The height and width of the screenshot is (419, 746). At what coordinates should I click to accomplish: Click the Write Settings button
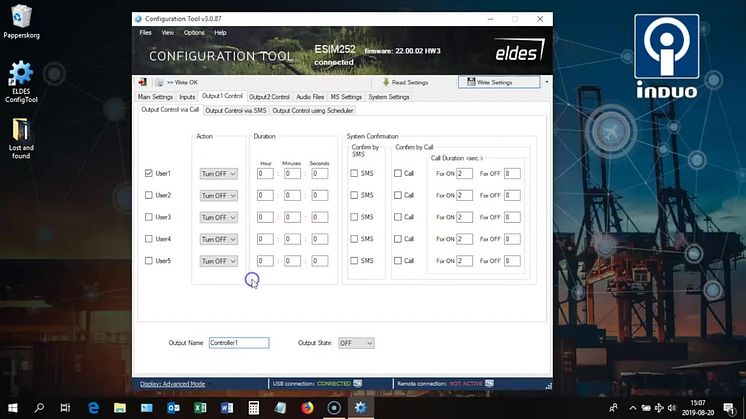point(499,82)
